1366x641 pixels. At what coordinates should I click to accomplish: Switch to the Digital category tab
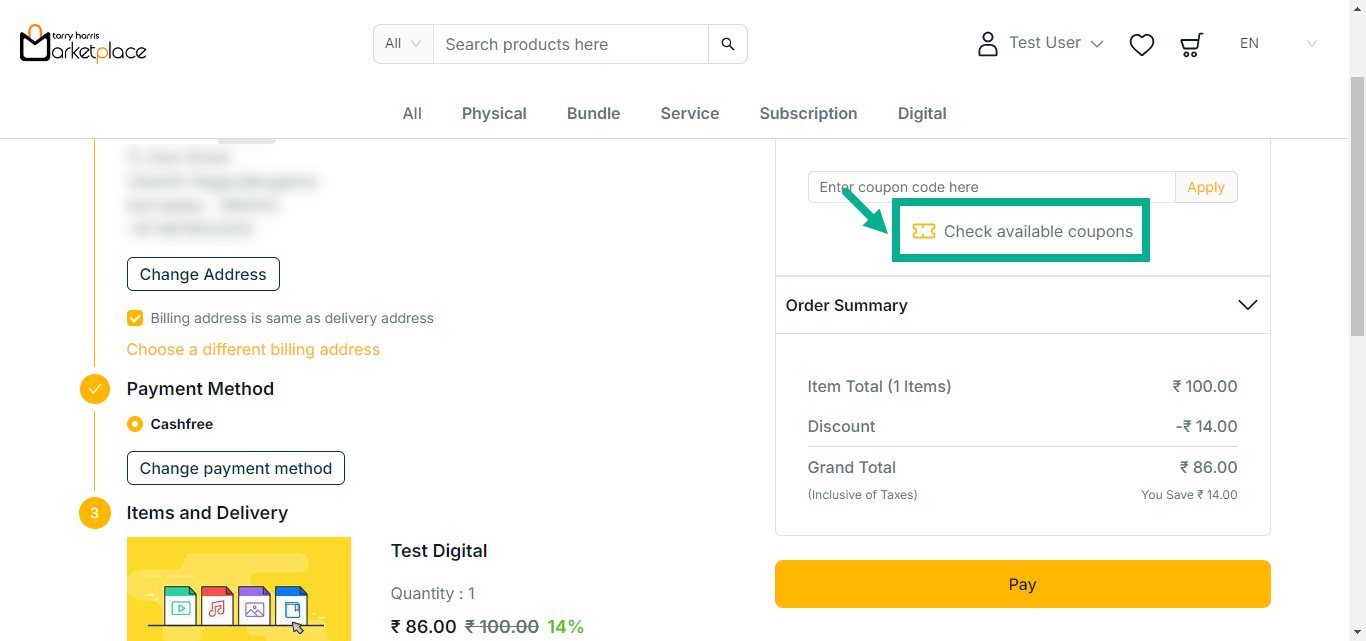pos(921,114)
